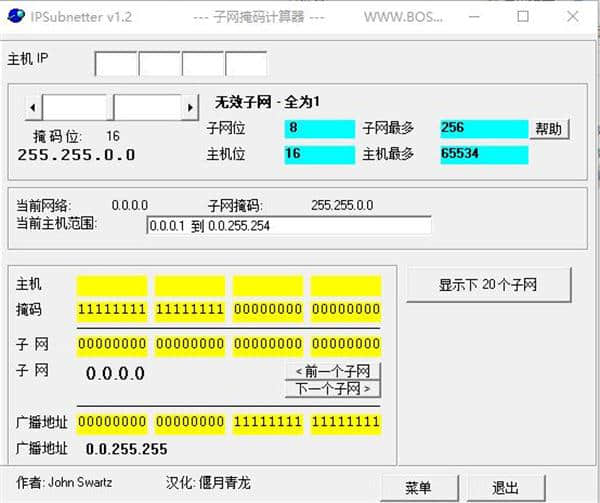Click the cyan max hosts value 65534
Viewport: 600px width, 503px height.
(x=484, y=154)
